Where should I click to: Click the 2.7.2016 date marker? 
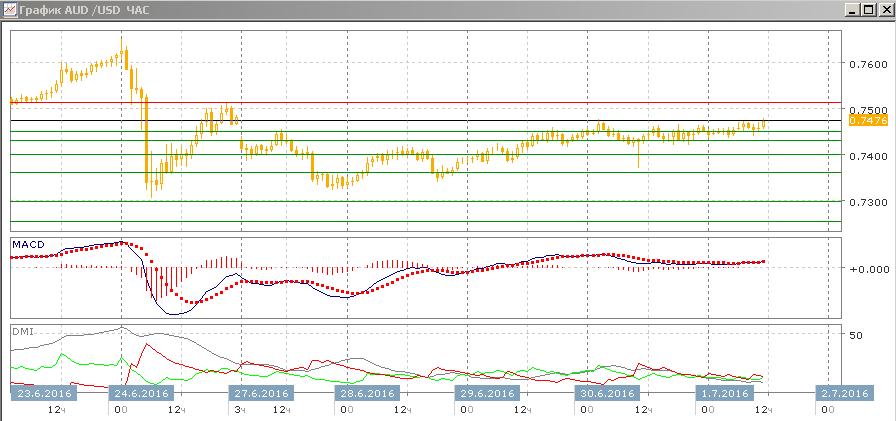pyautogui.click(x=845, y=394)
